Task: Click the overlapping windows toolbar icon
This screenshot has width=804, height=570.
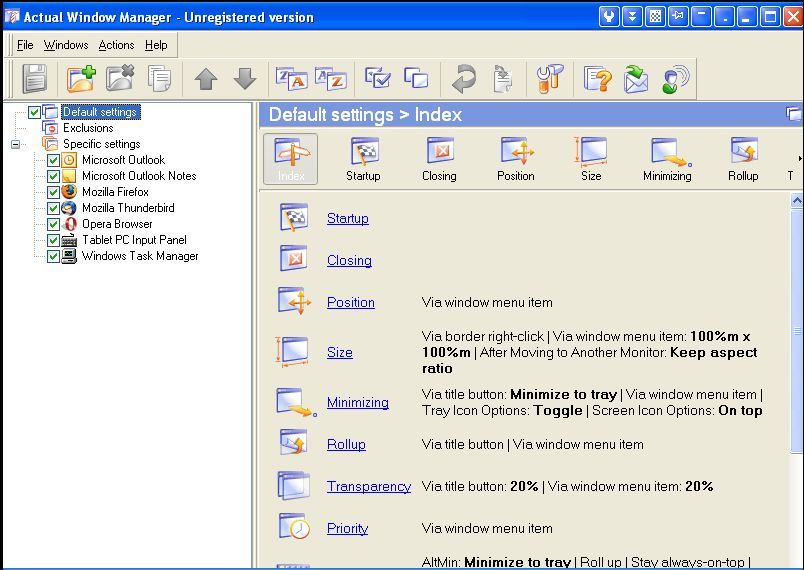Action: 416,78
